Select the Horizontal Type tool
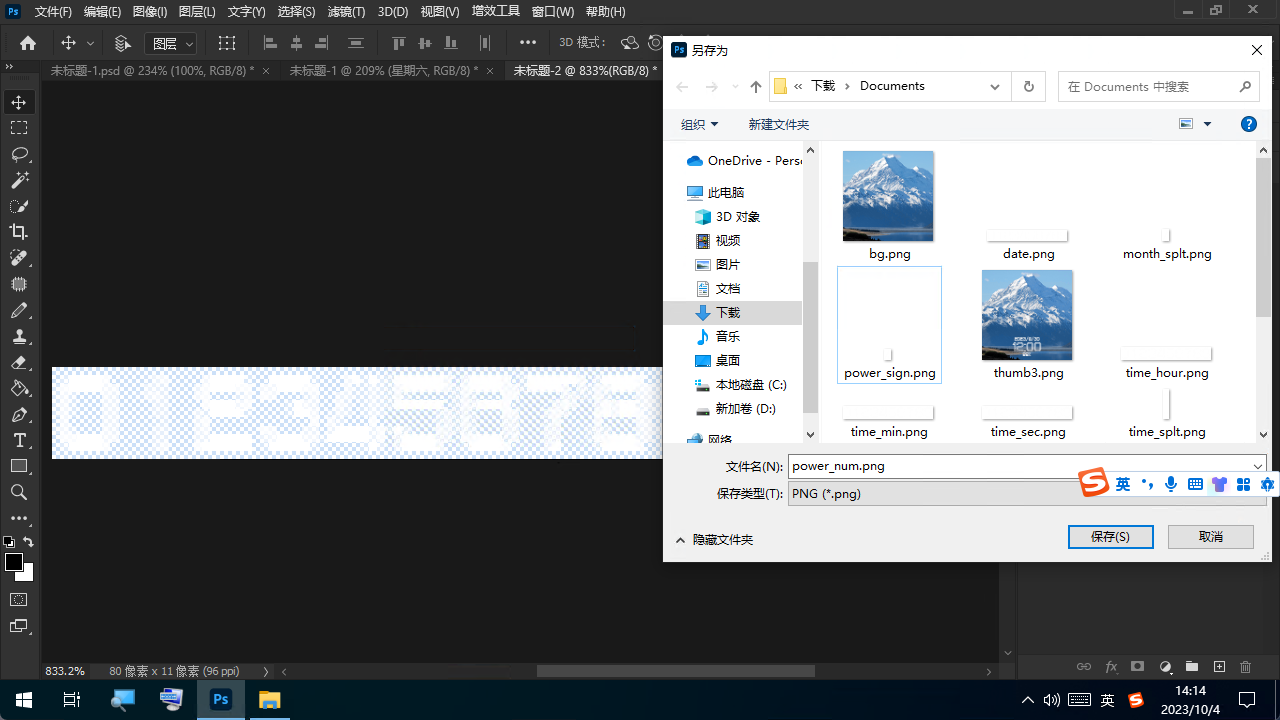The width and height of the screenshot is (1280, 720). pyautogui.click(x=19, y=440)
